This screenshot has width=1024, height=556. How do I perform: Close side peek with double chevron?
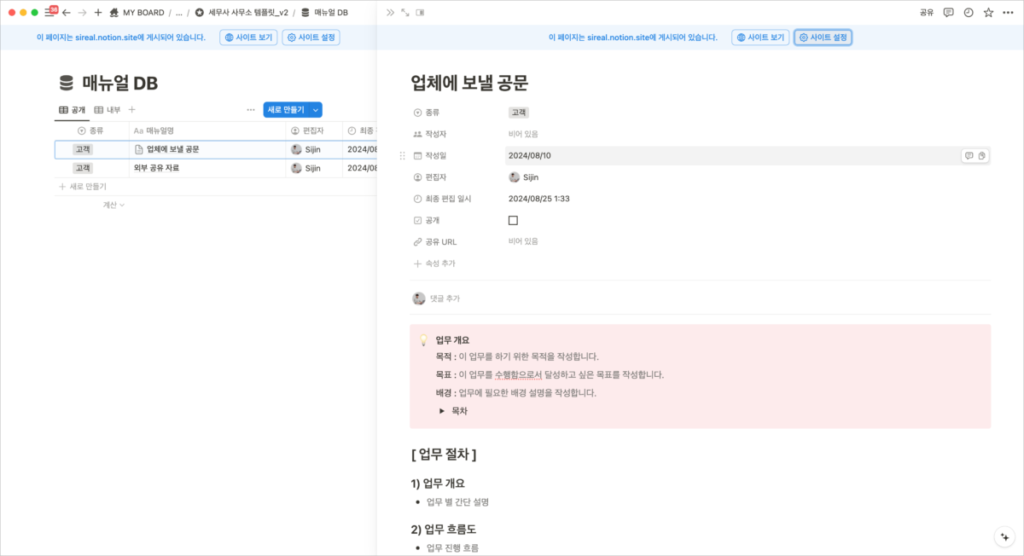click(390, 12)
